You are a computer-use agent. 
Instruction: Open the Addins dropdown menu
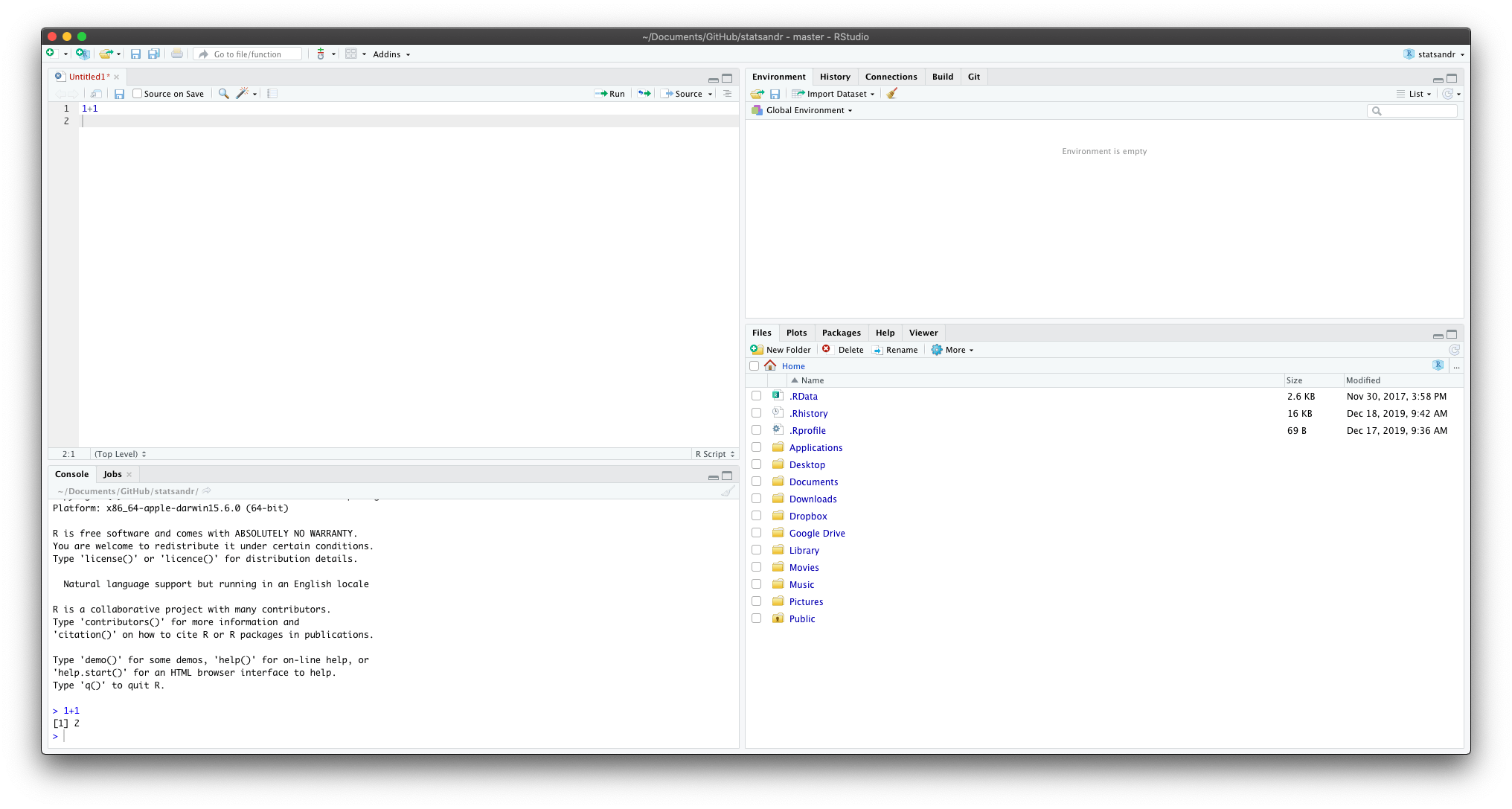[391, 54]
